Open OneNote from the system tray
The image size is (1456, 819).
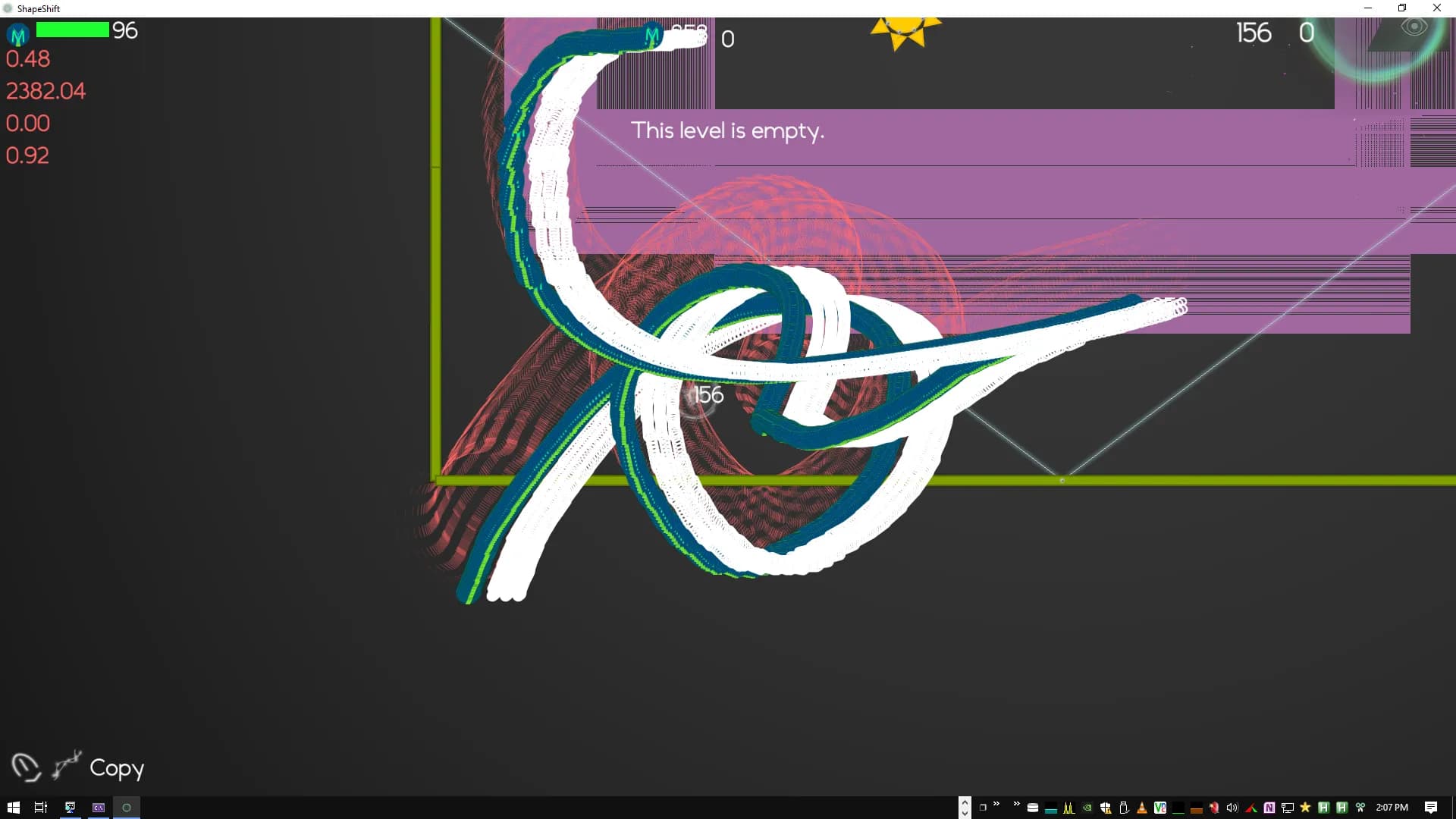[x=1269, y=808]
